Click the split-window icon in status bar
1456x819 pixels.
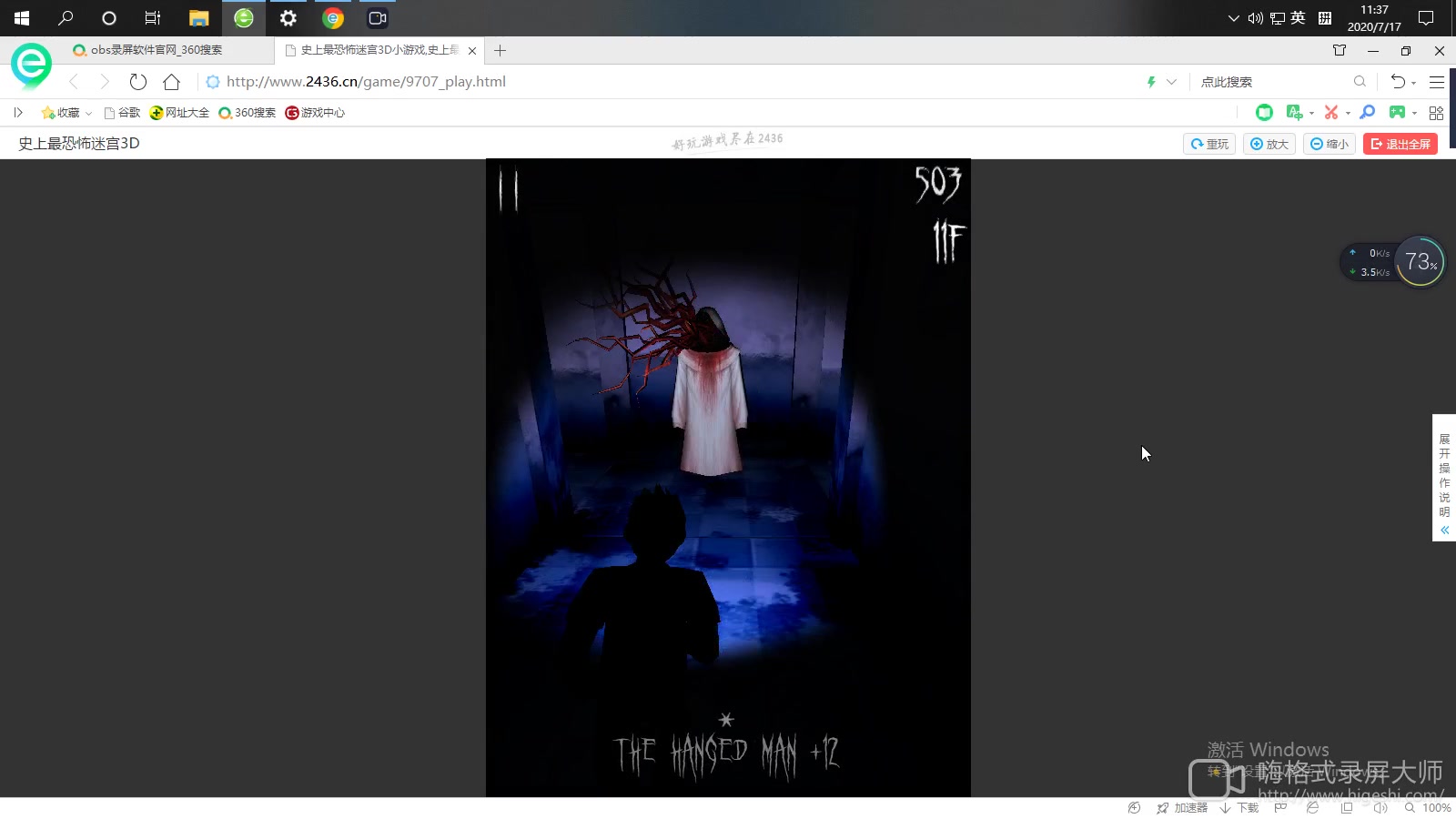1347,808
